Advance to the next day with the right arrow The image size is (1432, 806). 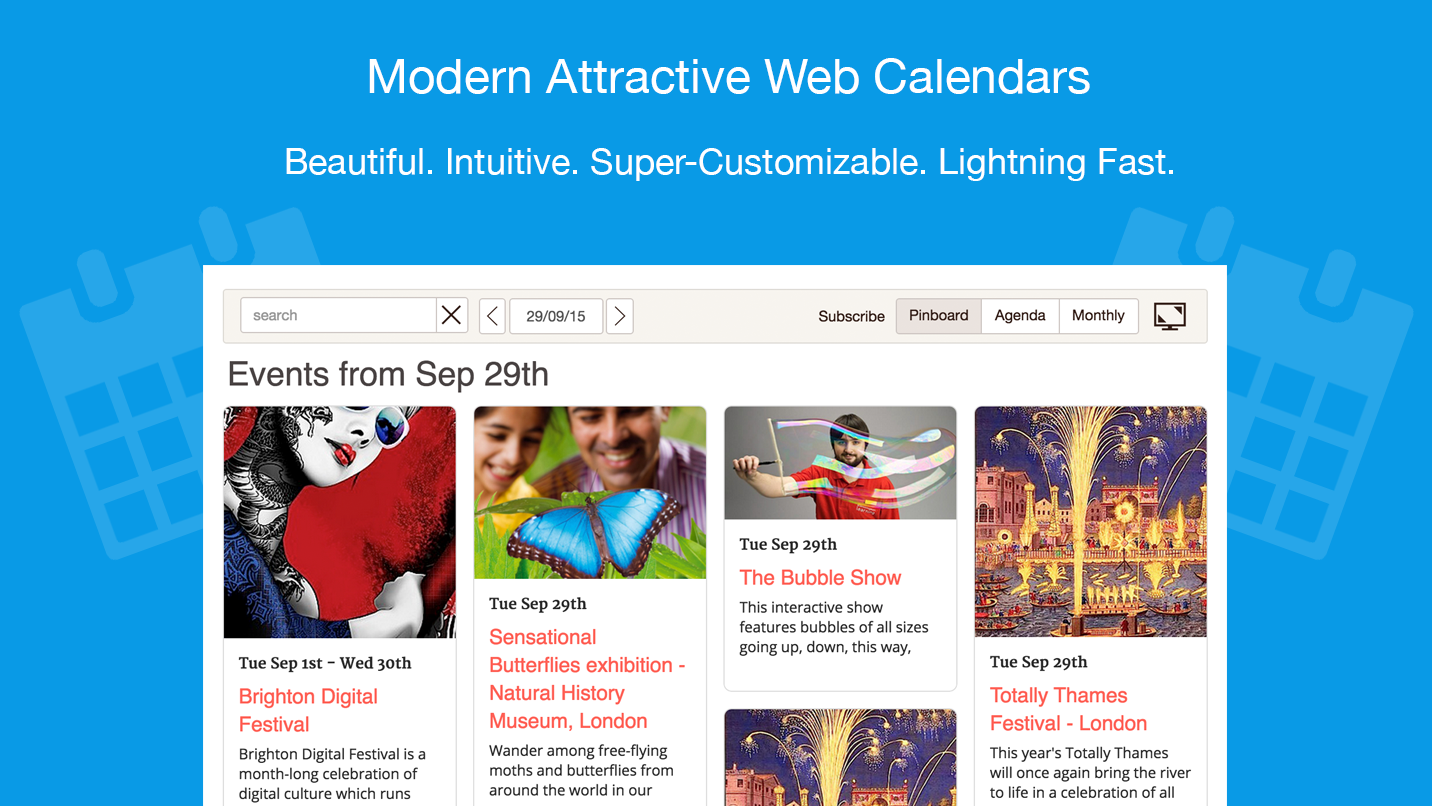(619, 315)
